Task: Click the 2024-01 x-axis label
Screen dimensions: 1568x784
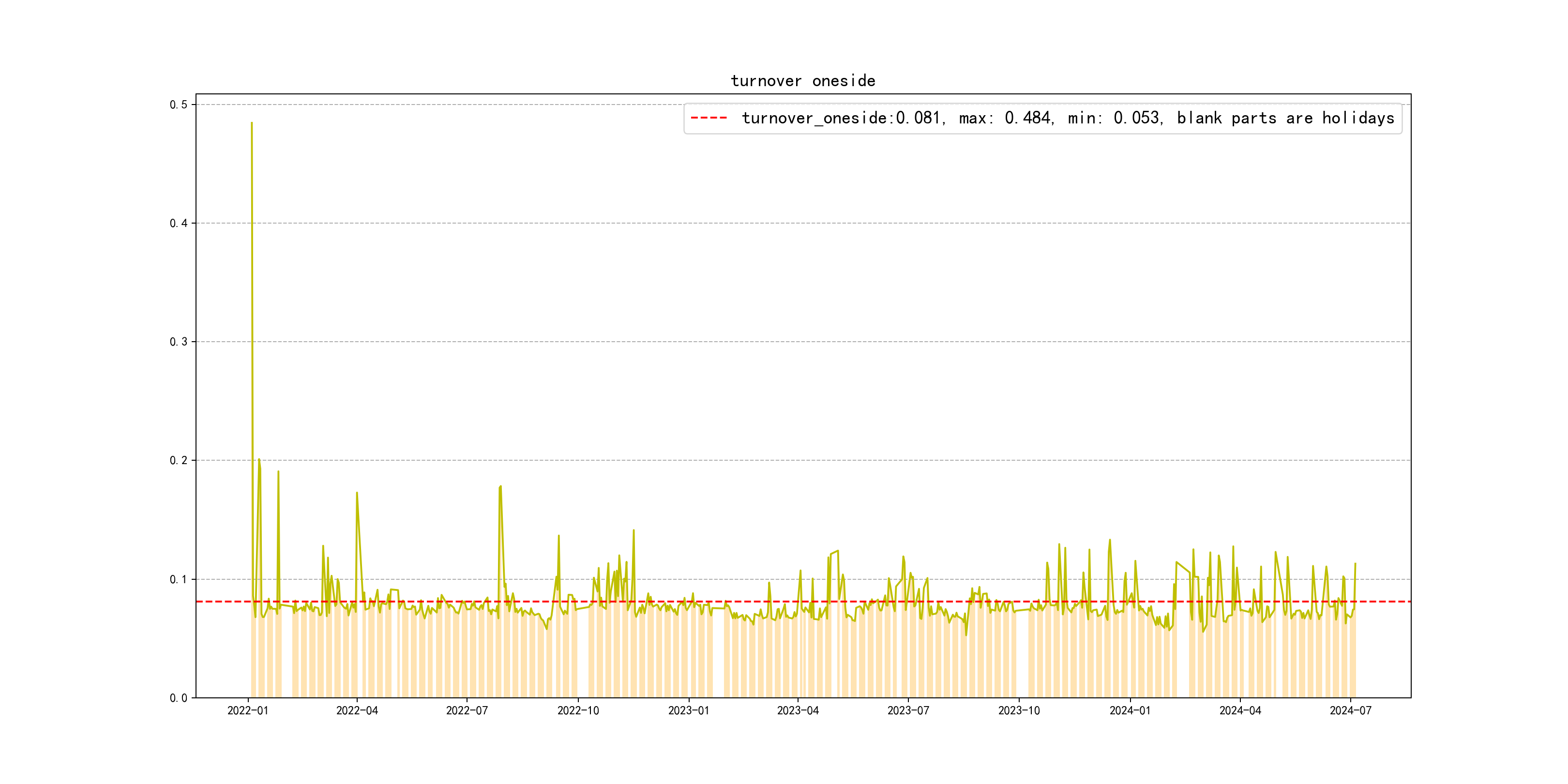Action: click(x=1130, y=710)
